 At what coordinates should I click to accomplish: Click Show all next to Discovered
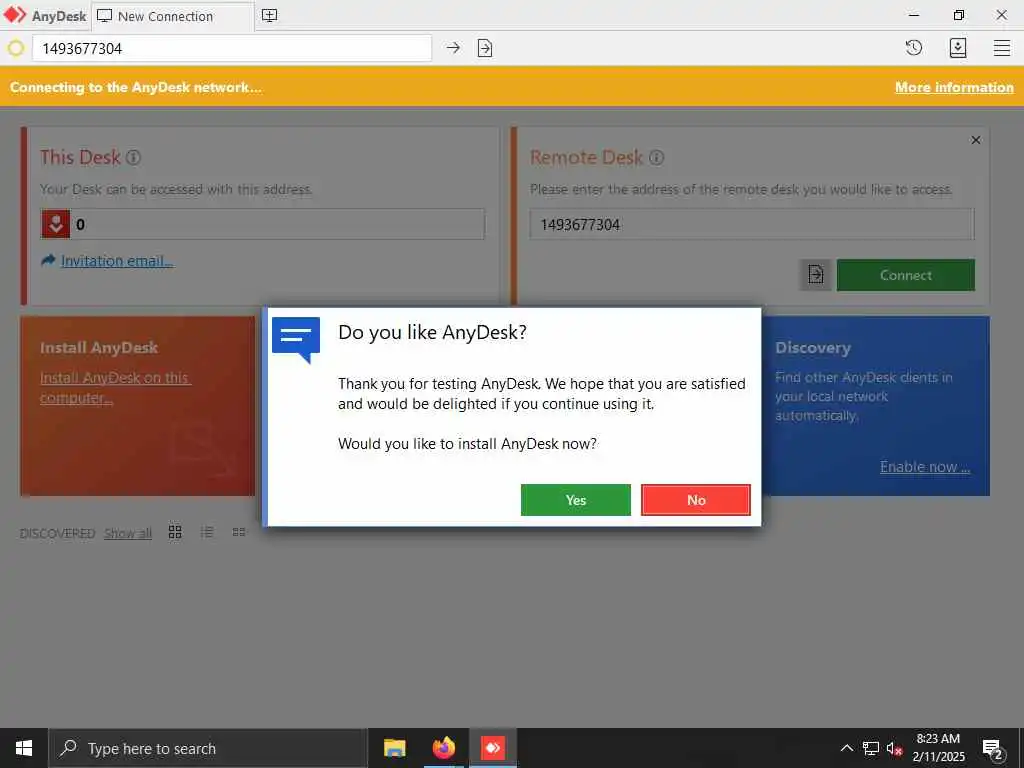(128, 533)
